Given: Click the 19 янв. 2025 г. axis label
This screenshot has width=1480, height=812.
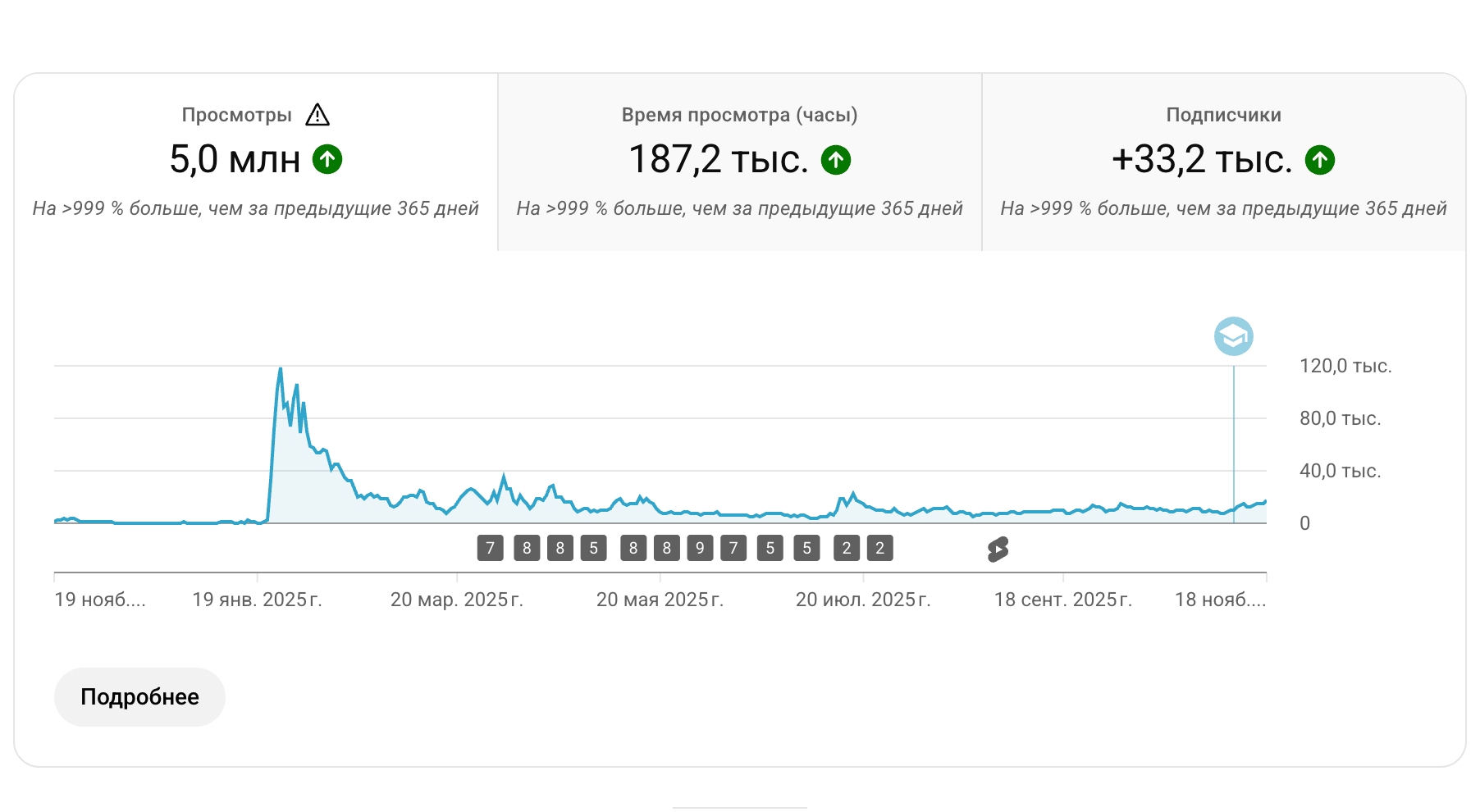Looking at the screenshot, I should click(257, 600).
